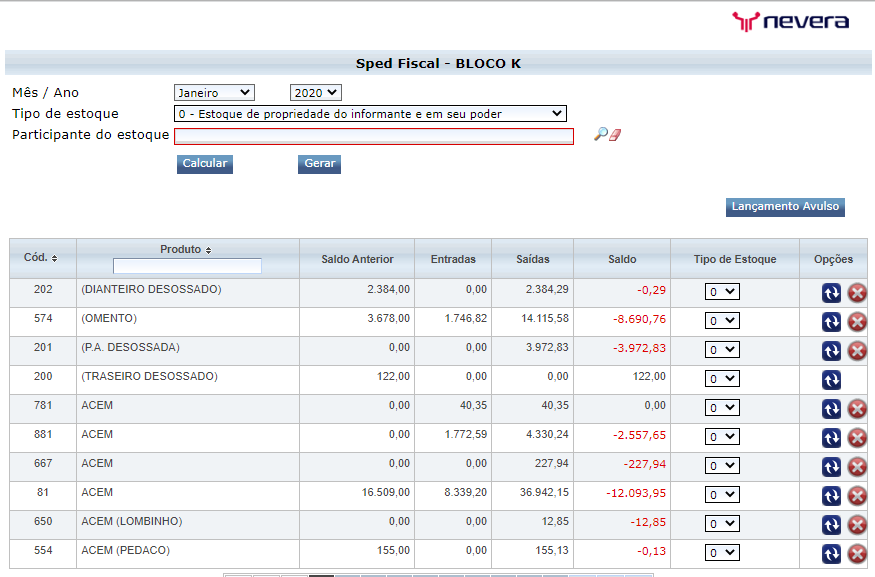The height and width of the screenshot is (577, 875).
Task: Click the Saldo Anterior column header
Action: (357, 259)
